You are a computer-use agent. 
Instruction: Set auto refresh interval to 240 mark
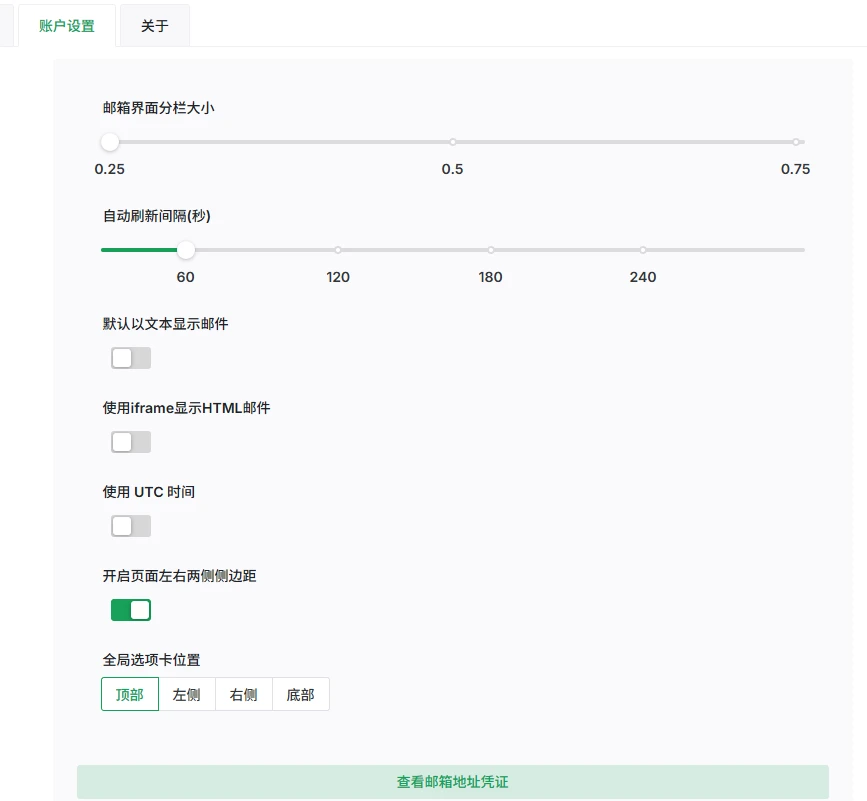[643, 250]
